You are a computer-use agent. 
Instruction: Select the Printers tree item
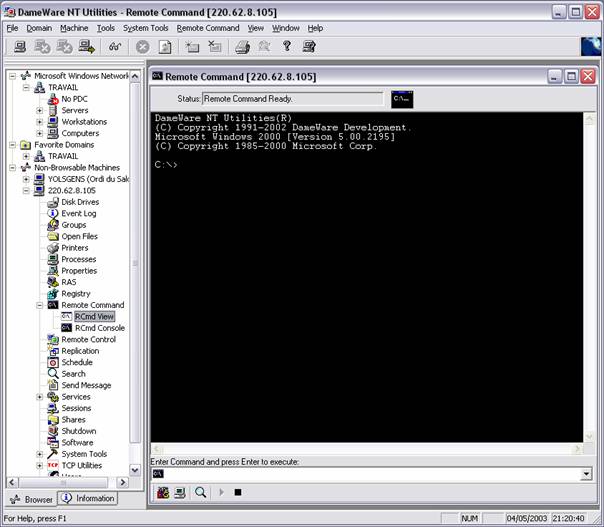pos(75,248)
